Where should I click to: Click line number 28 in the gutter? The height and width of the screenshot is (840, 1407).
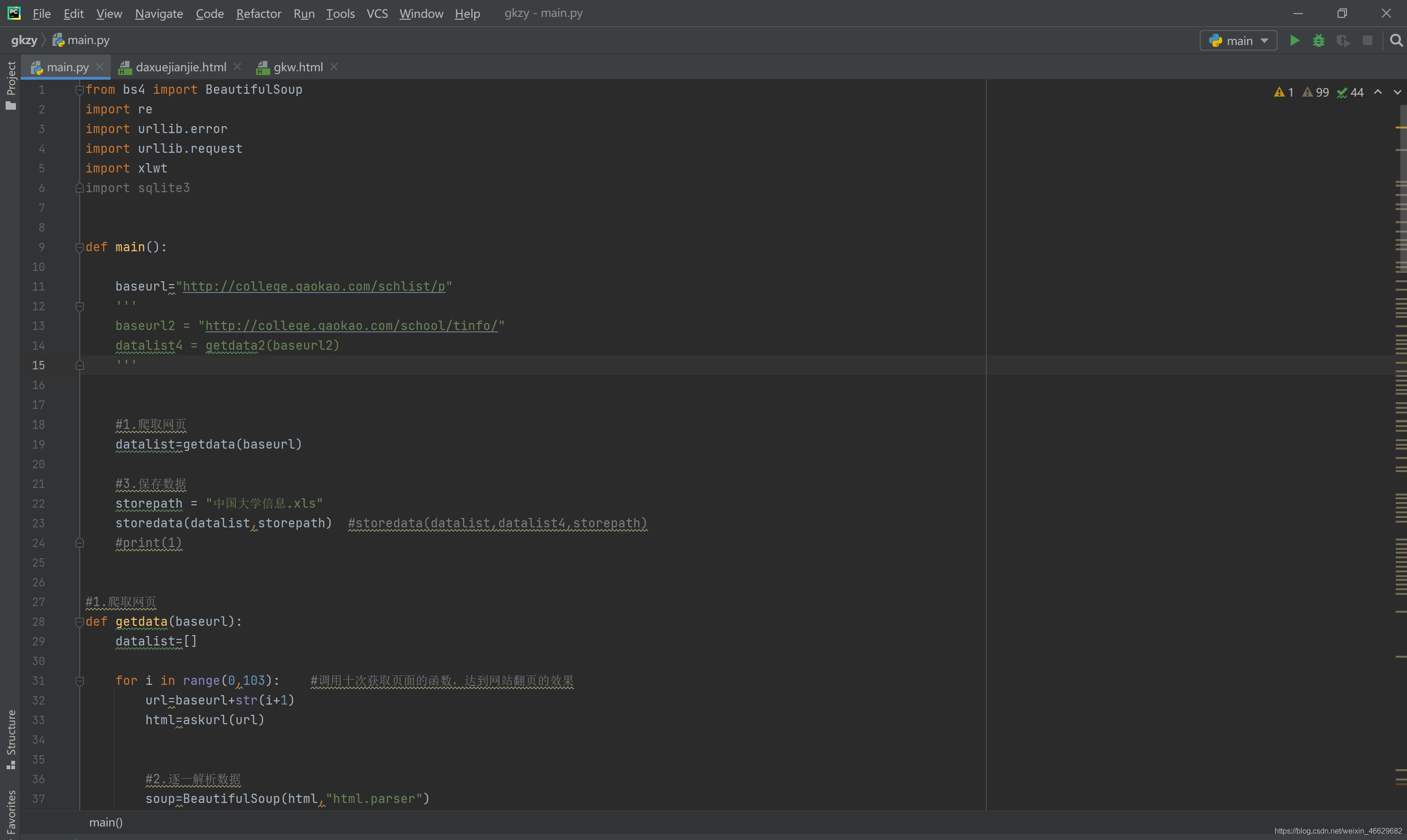(38, 622)
